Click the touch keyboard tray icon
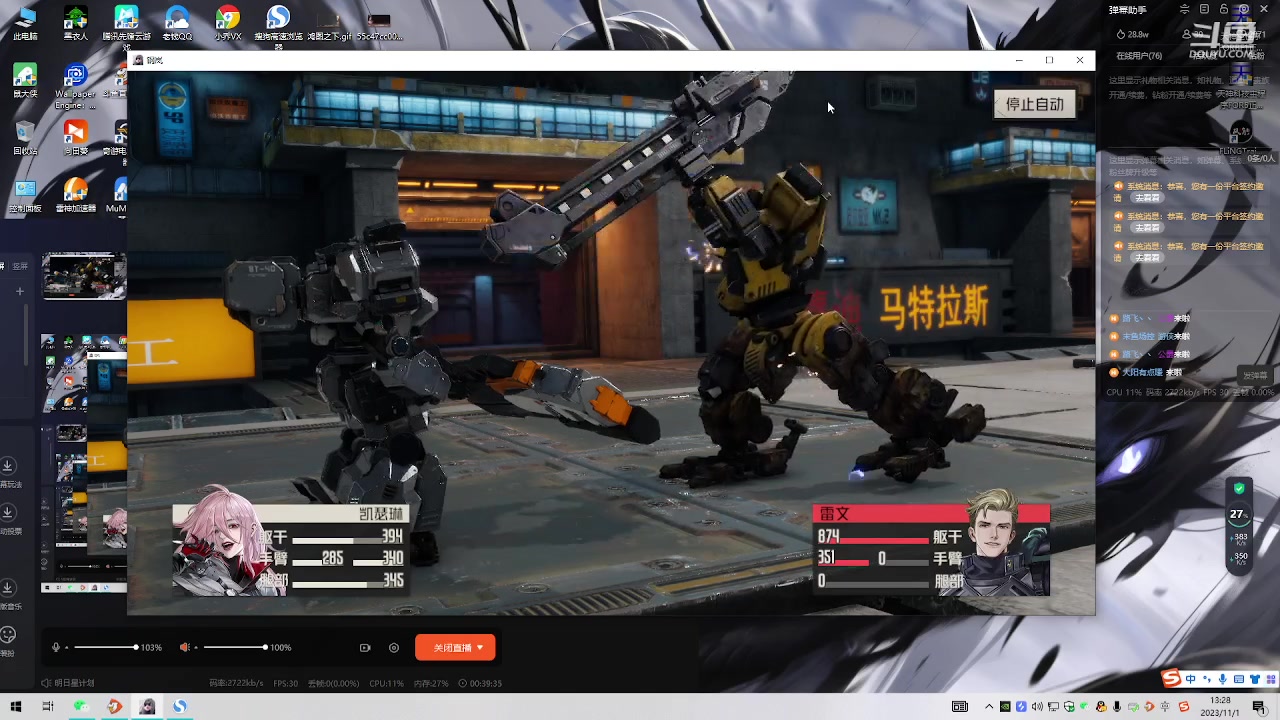1280x720 pixels. coord(960,707)
